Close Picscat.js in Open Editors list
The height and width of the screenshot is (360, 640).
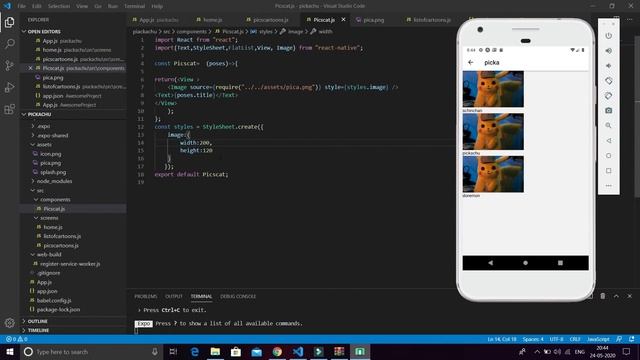(31, 68)
